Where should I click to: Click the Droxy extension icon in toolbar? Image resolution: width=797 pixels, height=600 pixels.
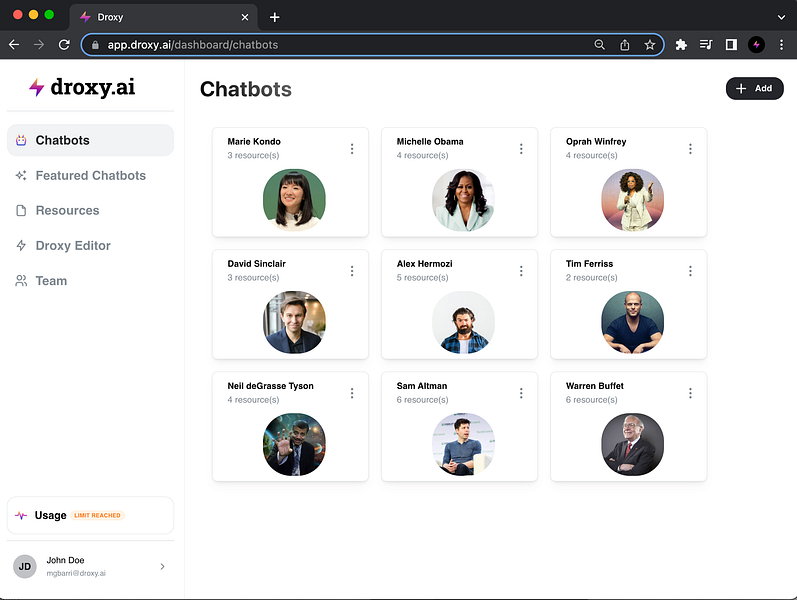pos(756,45)
